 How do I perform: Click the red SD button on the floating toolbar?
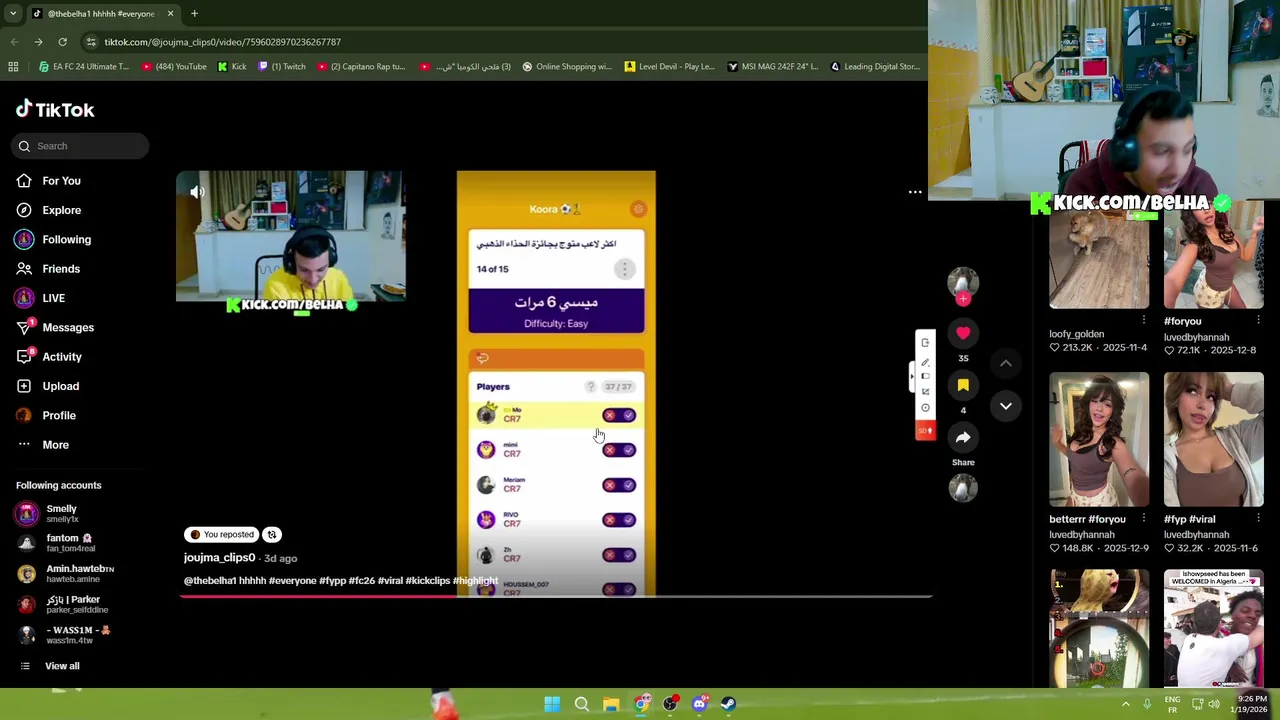[x=925, y=430]
